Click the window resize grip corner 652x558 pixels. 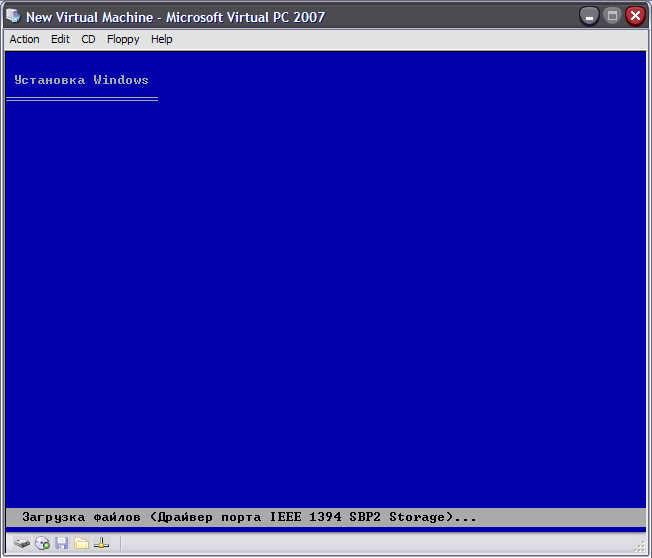(x=641, y=547)
